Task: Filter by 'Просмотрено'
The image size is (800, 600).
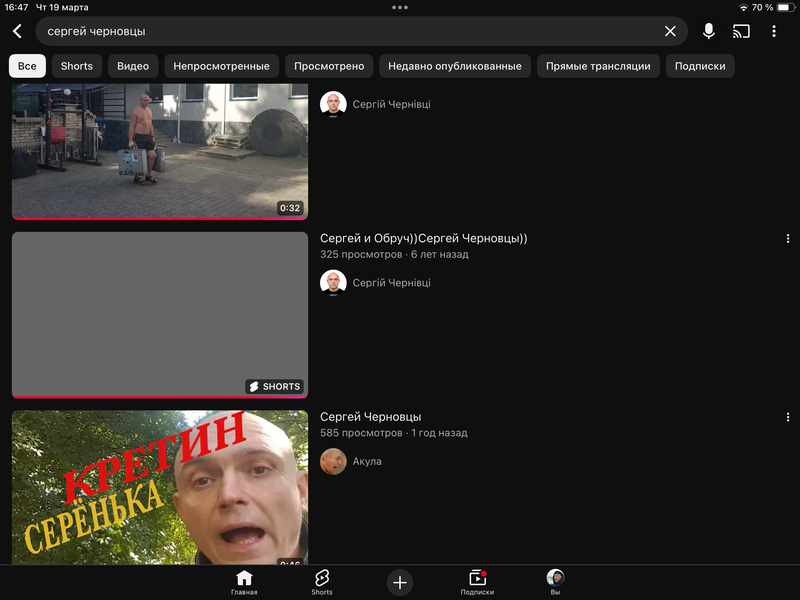Action: 329,66
